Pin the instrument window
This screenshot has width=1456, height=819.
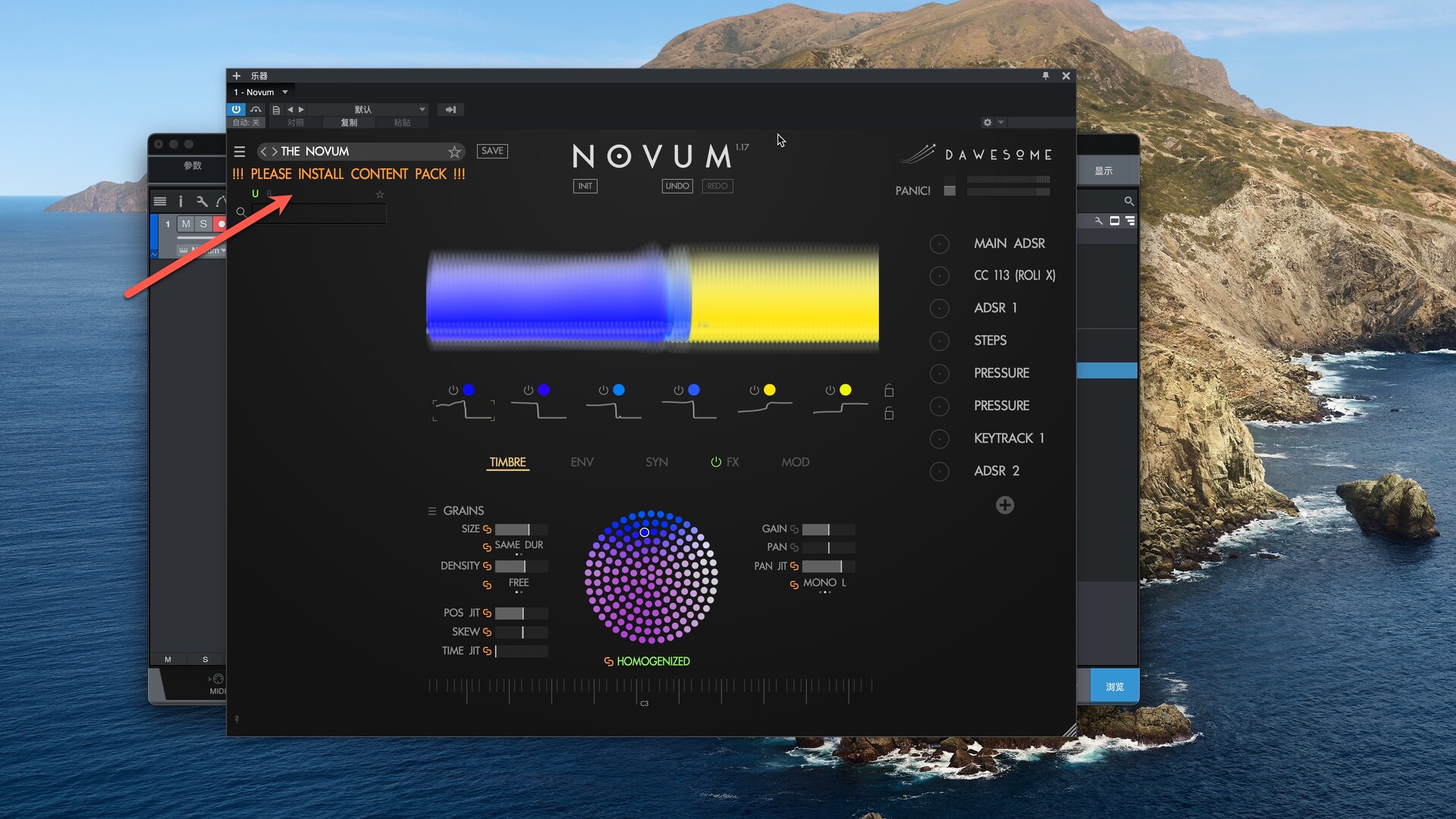pyautogui.click(x=1046, y=76)
